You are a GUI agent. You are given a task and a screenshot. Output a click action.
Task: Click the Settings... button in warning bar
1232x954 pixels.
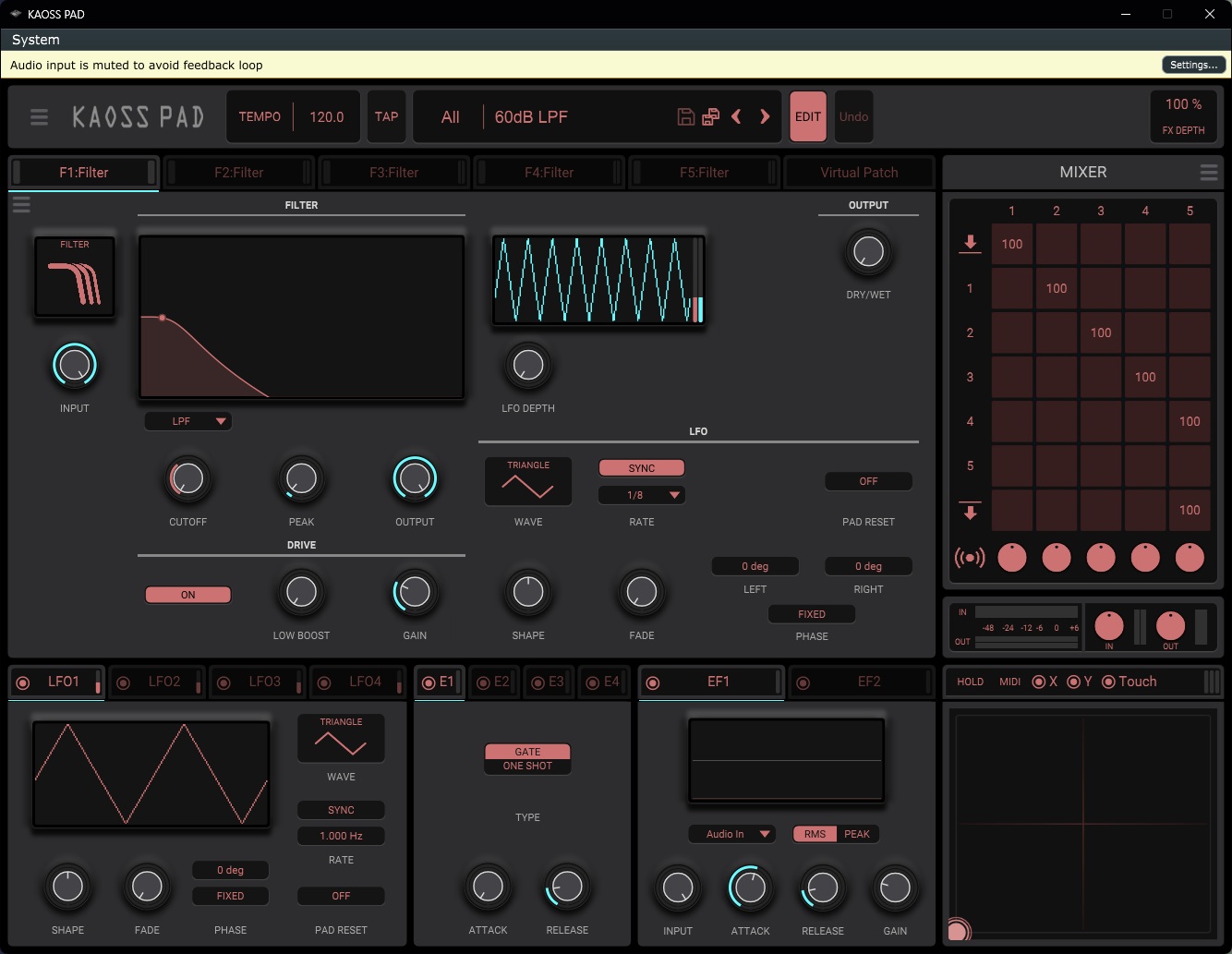click(1193, 65)
